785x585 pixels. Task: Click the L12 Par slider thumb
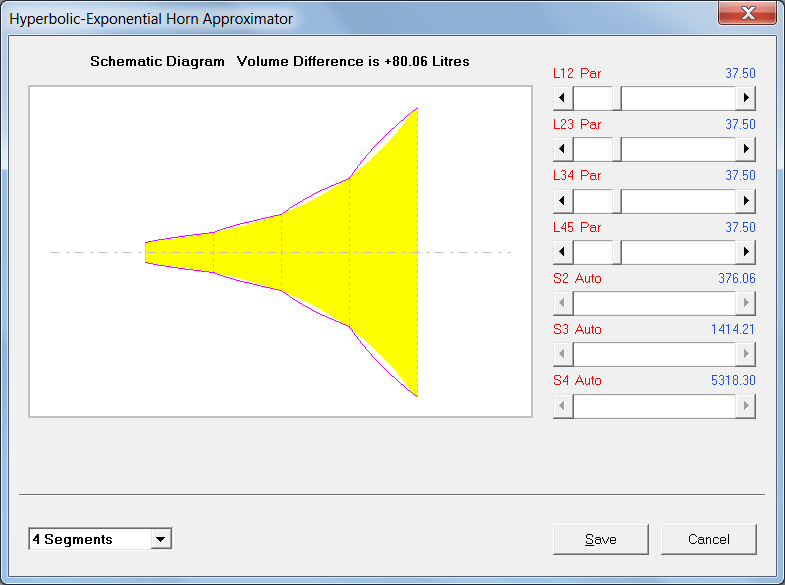point(617,98)
